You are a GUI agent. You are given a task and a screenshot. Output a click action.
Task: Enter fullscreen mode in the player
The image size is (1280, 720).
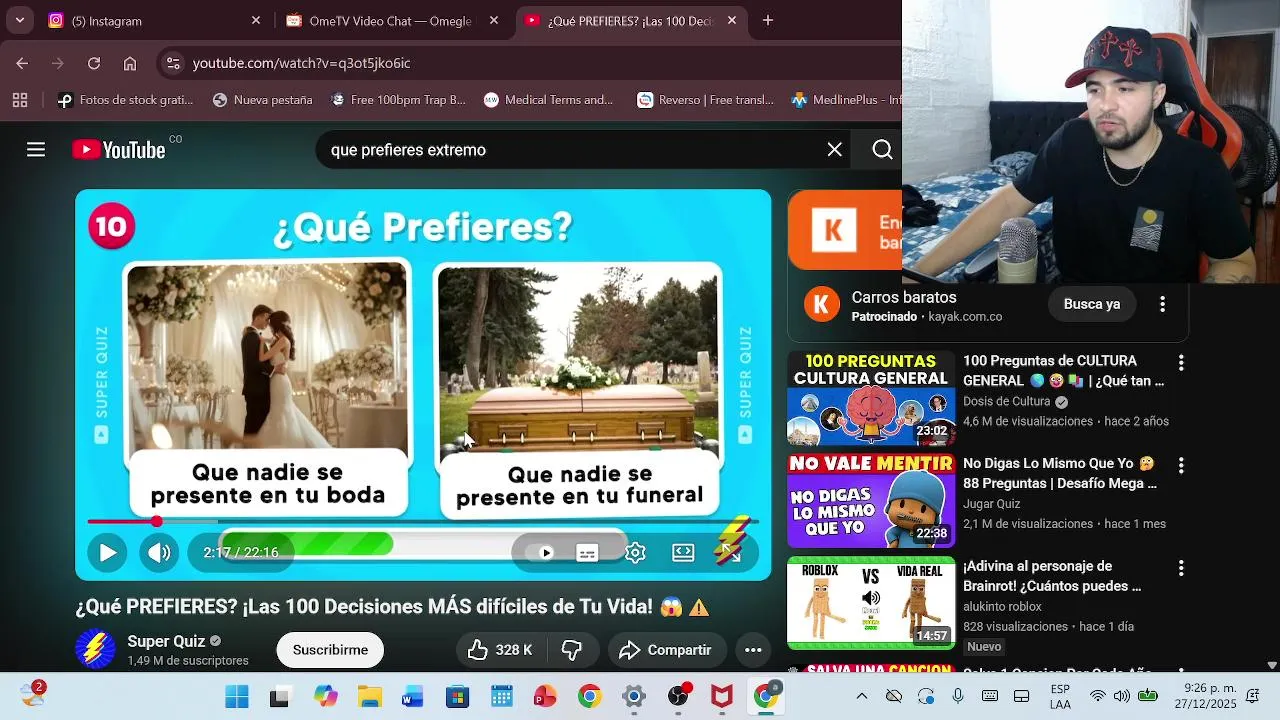click(732, 552)
